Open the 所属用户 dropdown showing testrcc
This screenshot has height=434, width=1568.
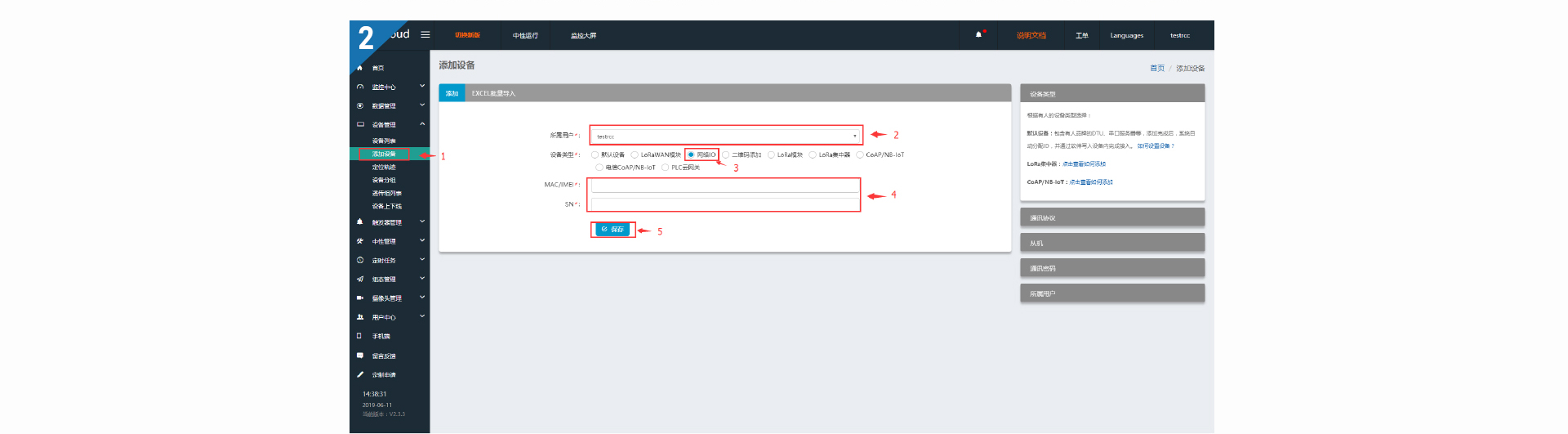click(726, 136)
